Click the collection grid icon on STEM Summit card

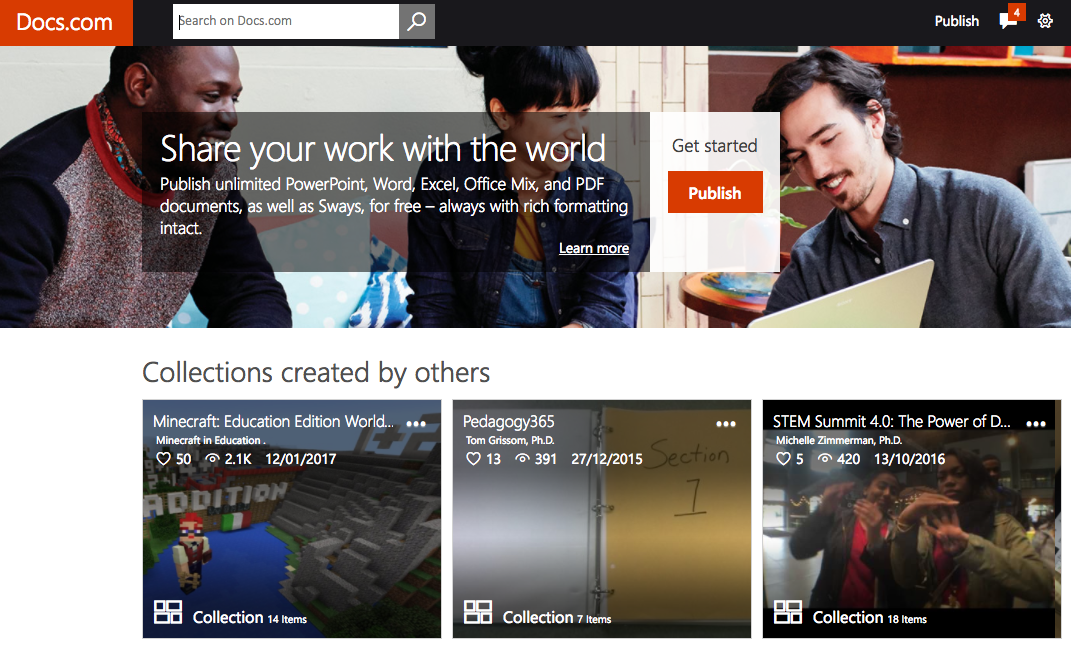788,612
